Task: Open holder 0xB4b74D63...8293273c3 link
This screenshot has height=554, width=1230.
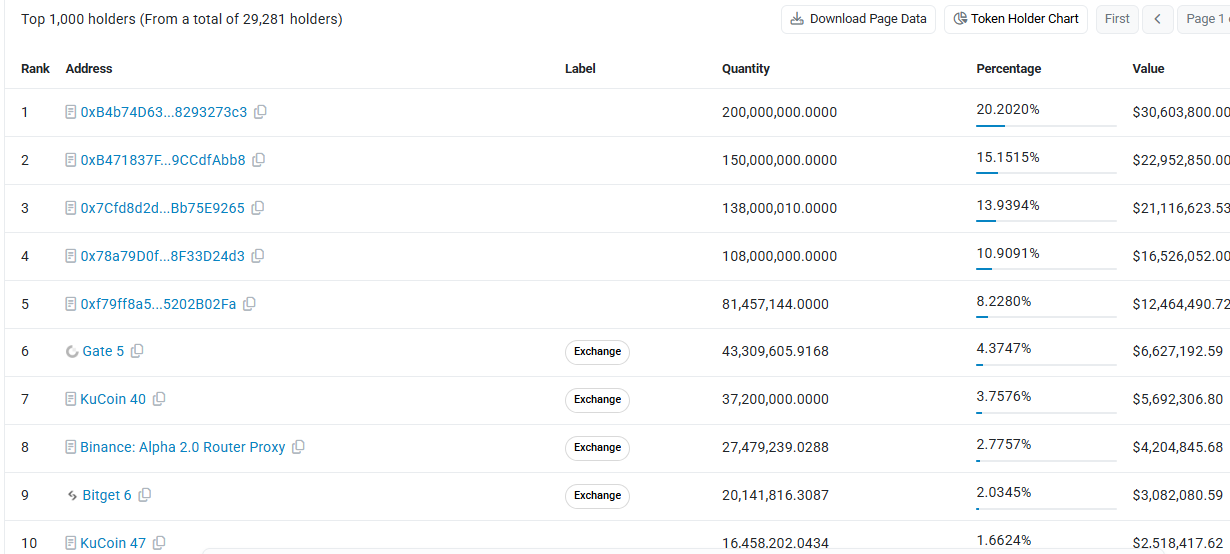Action: [163, 112]
